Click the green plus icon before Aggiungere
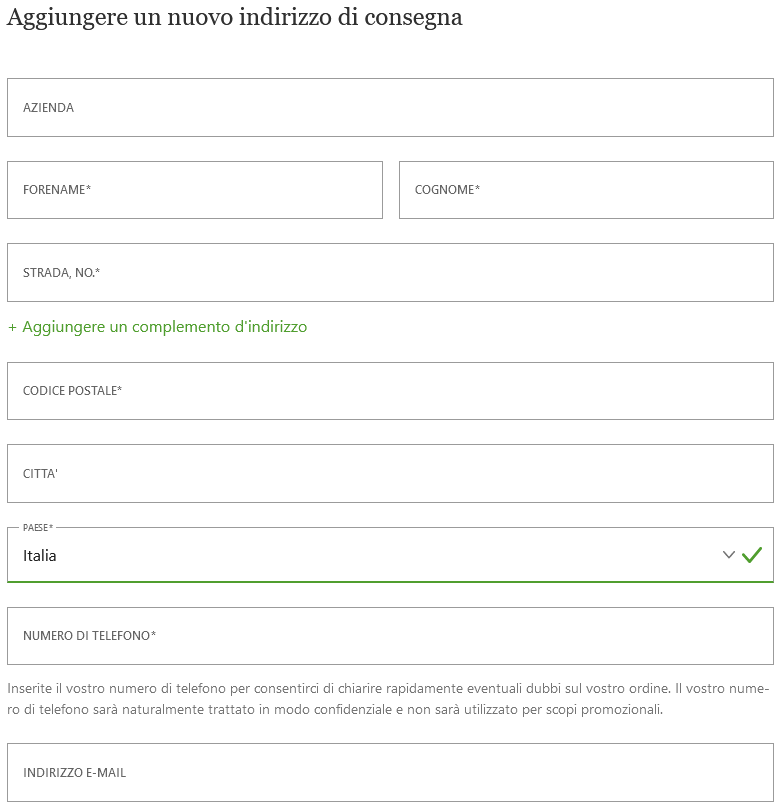This screenshot has height=811, width=781. pos(12,327)
